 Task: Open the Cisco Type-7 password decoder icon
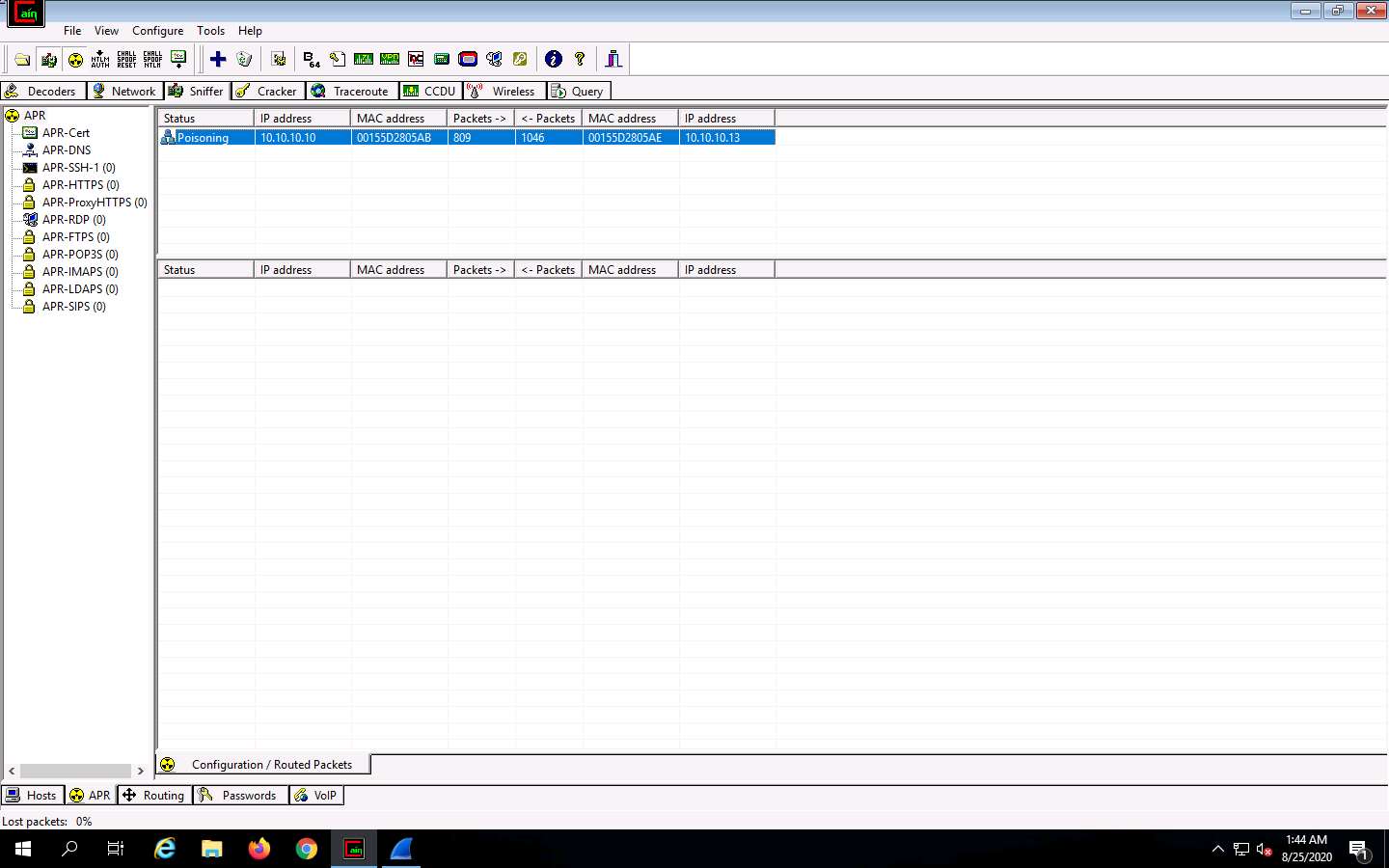pos(364,60)
